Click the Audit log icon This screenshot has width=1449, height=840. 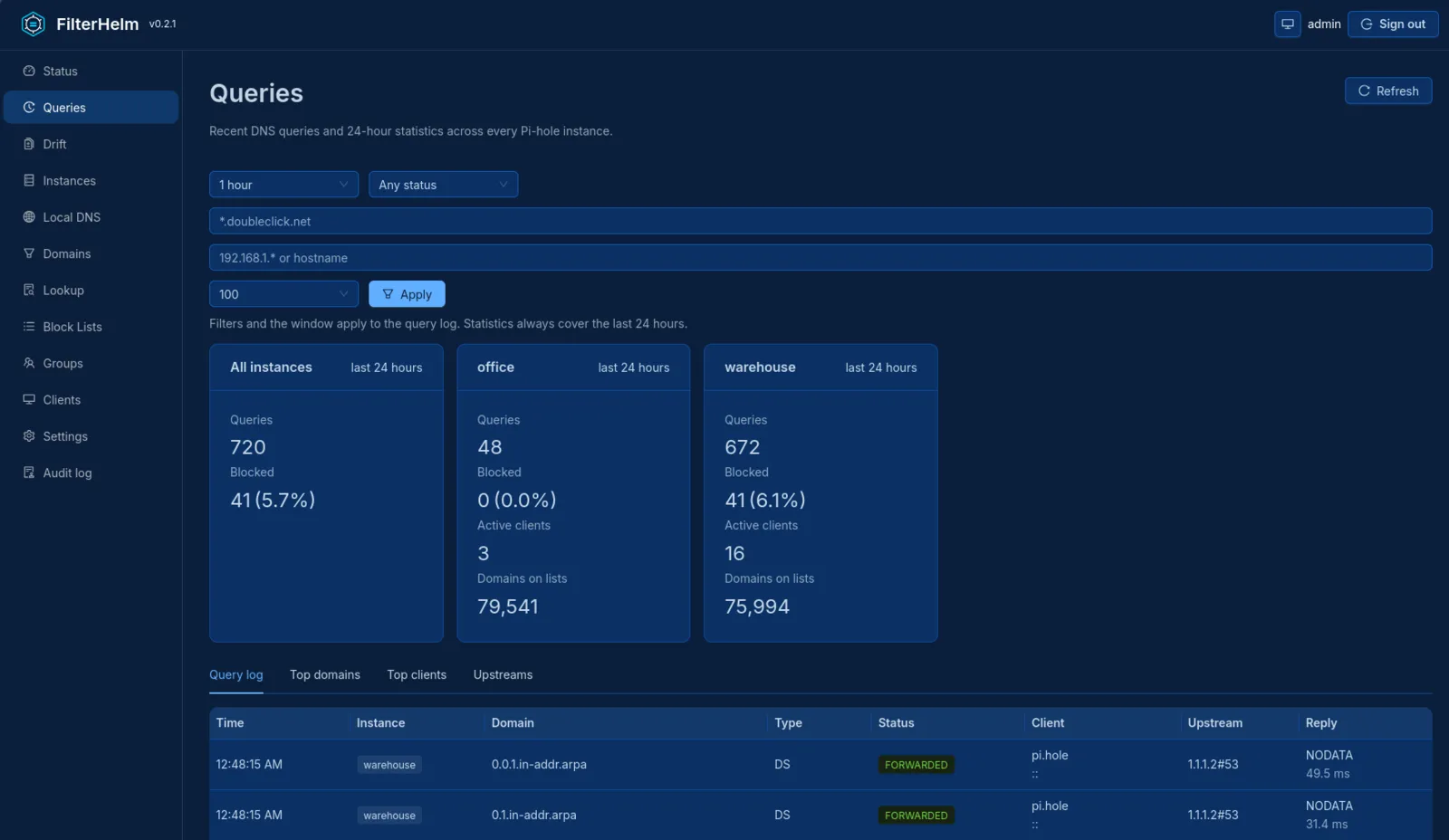[x=29, y=472]
